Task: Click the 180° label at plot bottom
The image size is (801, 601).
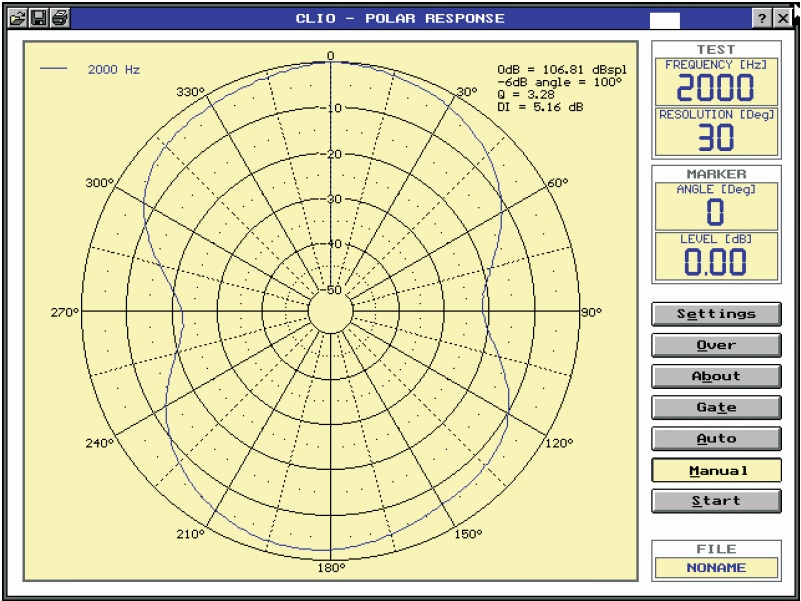Action: click(x=331, y=568)
